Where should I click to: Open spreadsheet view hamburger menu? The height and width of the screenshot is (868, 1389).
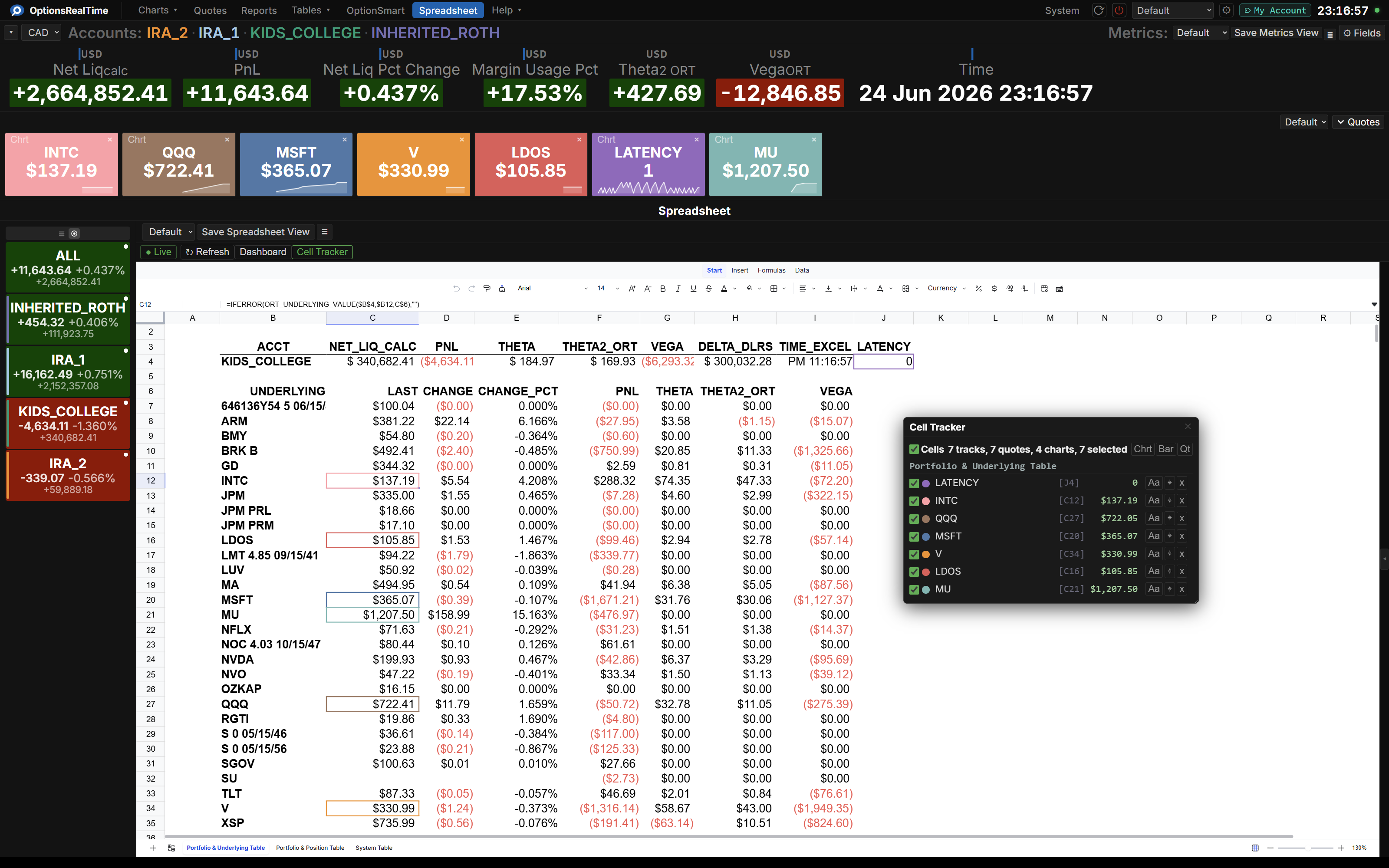pyautogui.click(x=324, y=232)
